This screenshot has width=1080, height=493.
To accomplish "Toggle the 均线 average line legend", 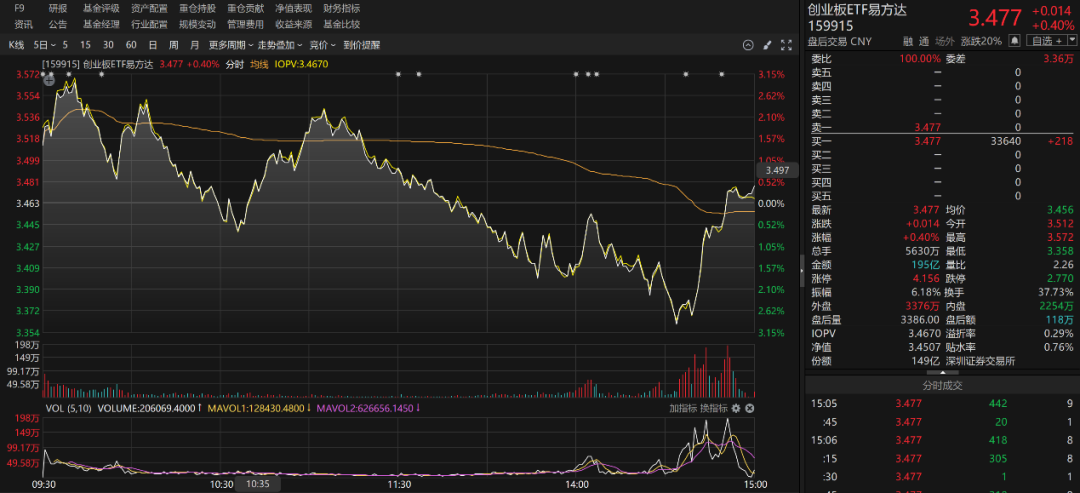I will [259, 64].
